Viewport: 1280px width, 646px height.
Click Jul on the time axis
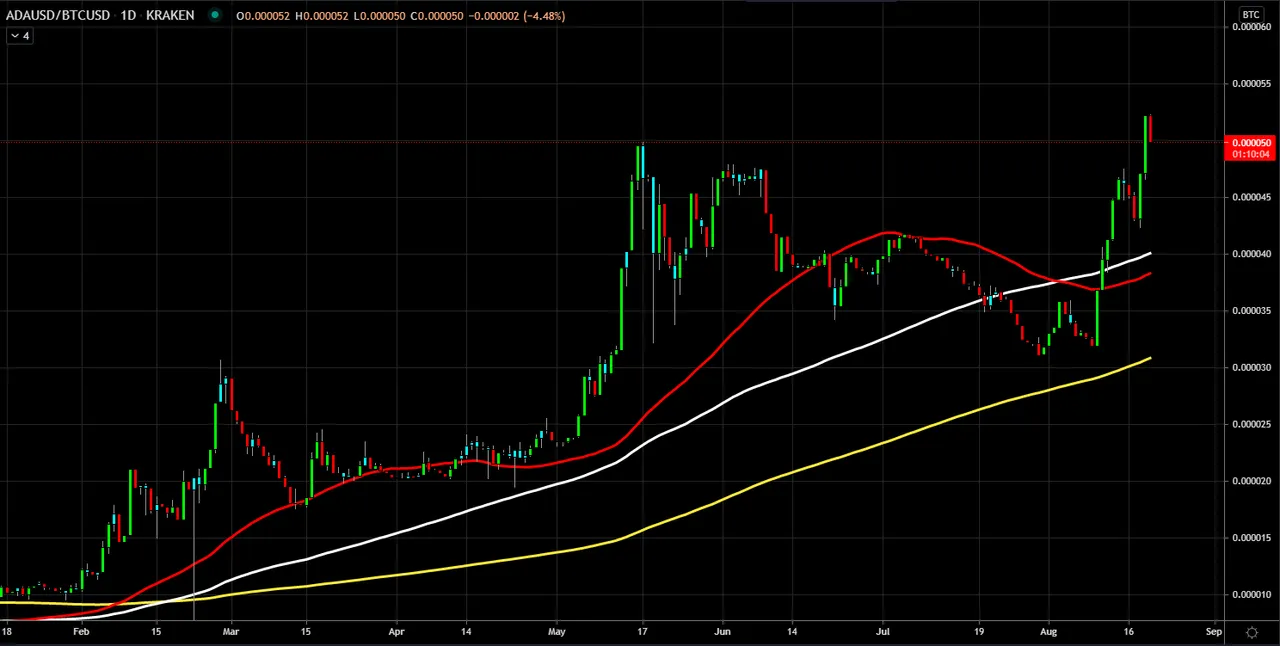click(x=883, y=632)
